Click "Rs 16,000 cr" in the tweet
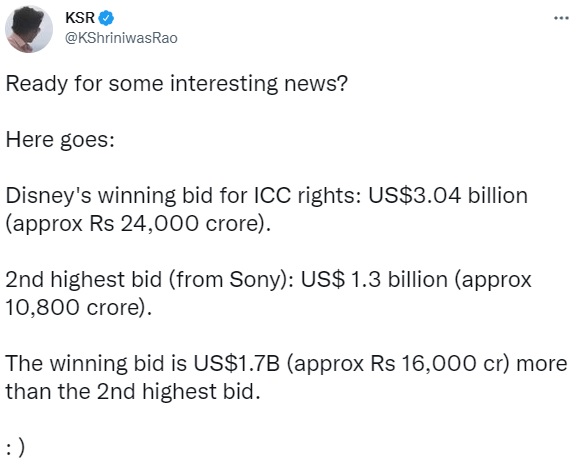The height and width of the screenshot is (465, 585). [x=436, y=363]
